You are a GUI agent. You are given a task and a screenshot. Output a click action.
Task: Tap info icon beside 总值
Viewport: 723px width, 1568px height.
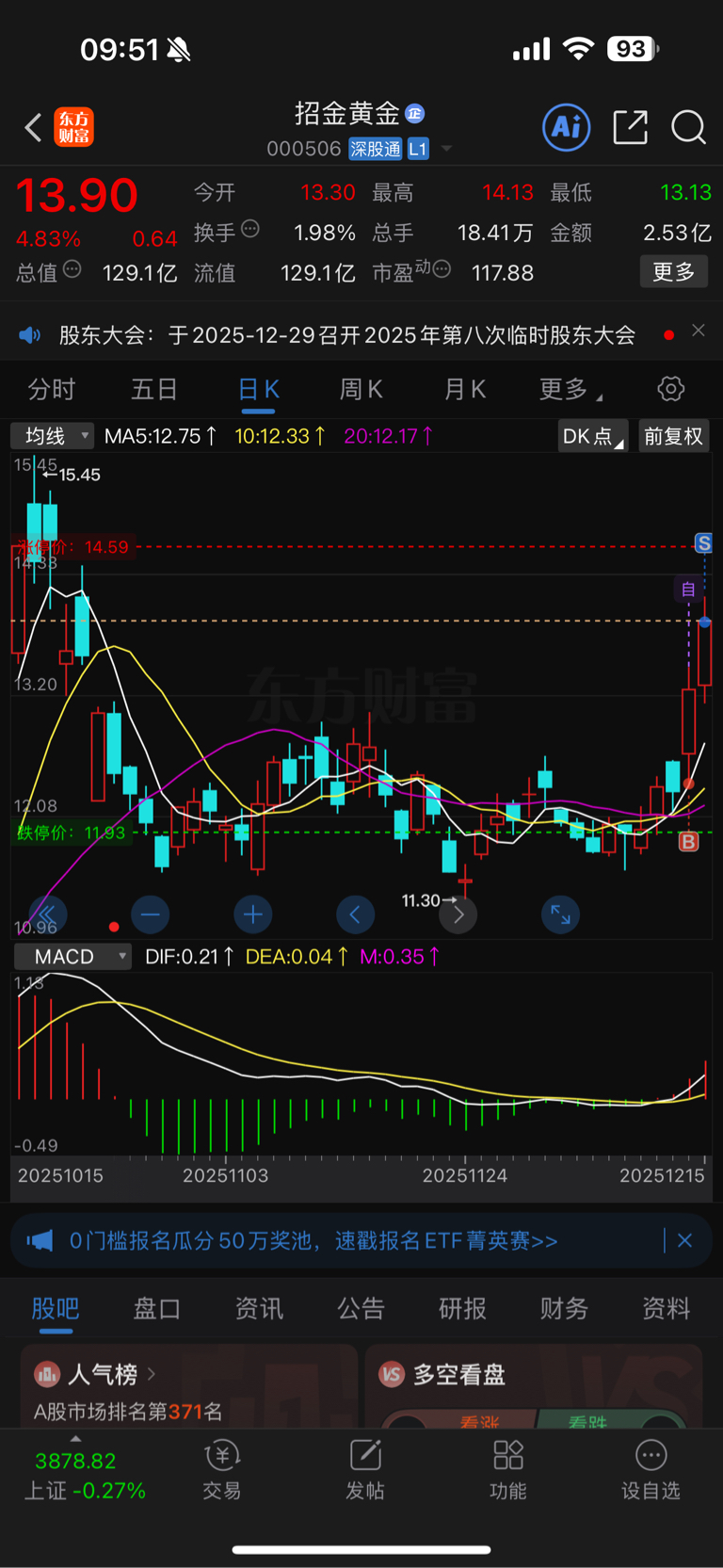pos(72,270)
